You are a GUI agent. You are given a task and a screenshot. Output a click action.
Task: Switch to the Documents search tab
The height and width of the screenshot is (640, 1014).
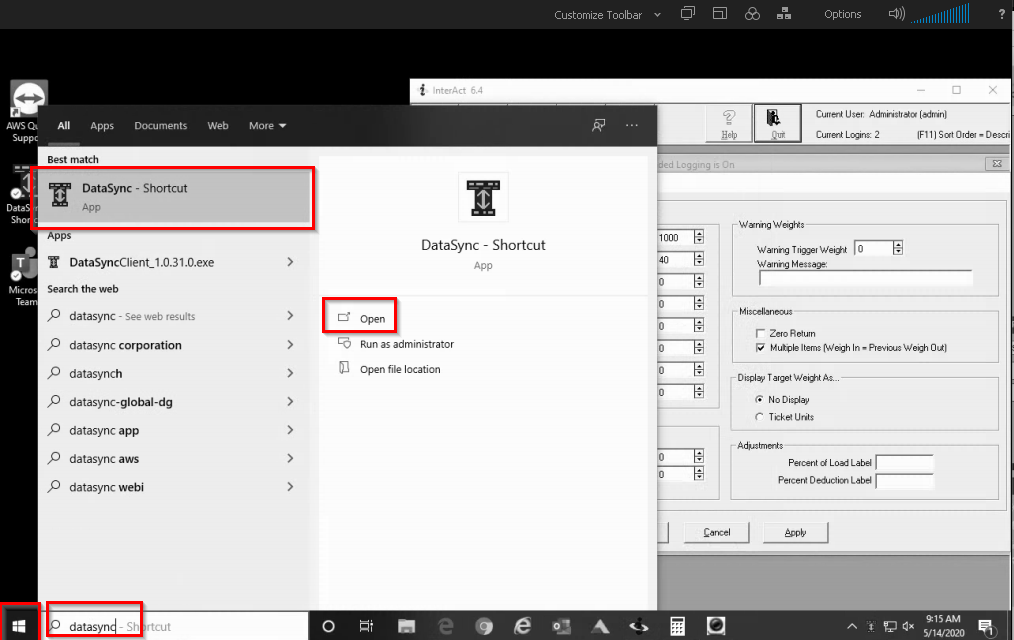click(x=160, y=125)
